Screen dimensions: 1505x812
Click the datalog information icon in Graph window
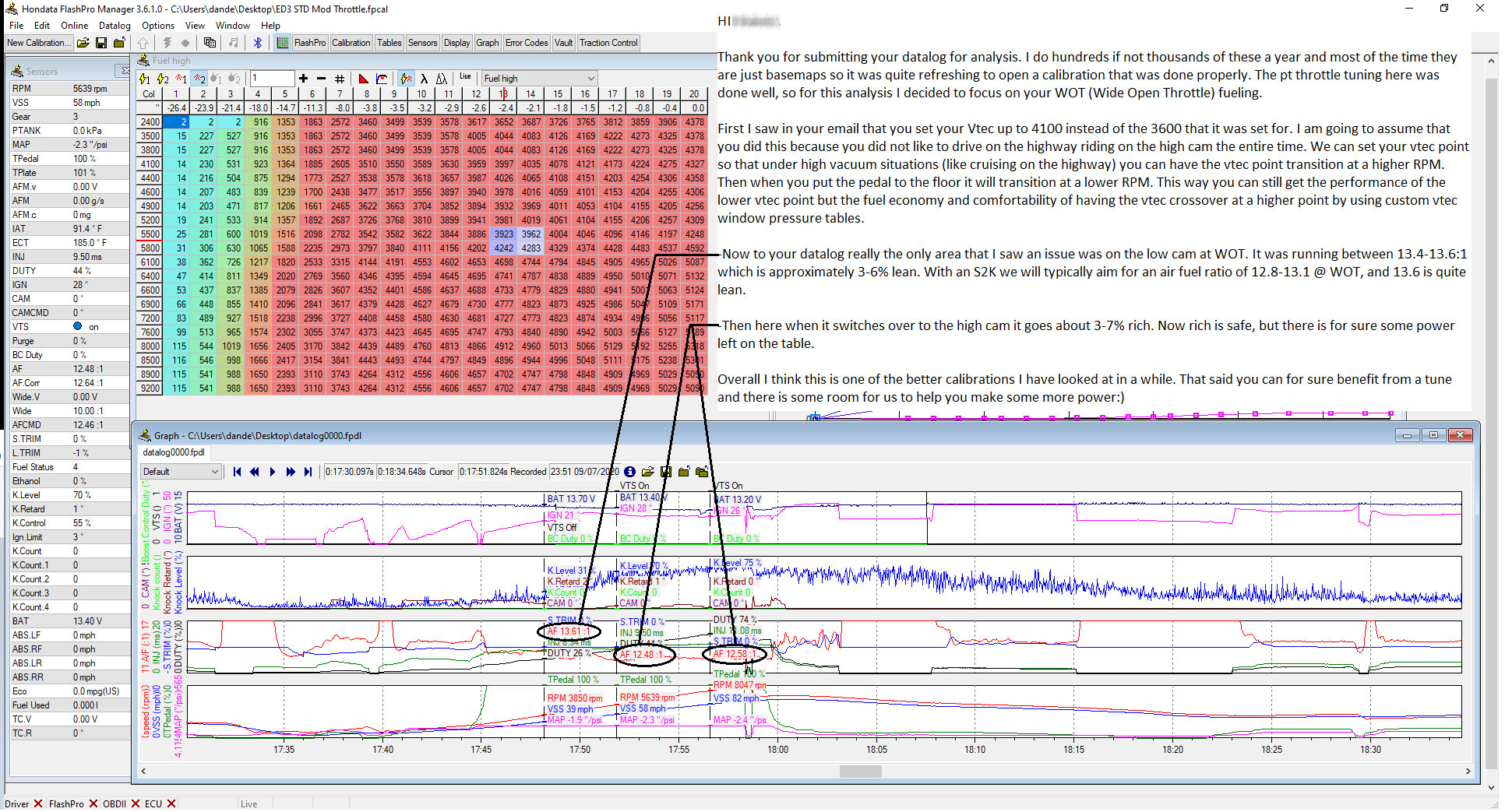629,472
